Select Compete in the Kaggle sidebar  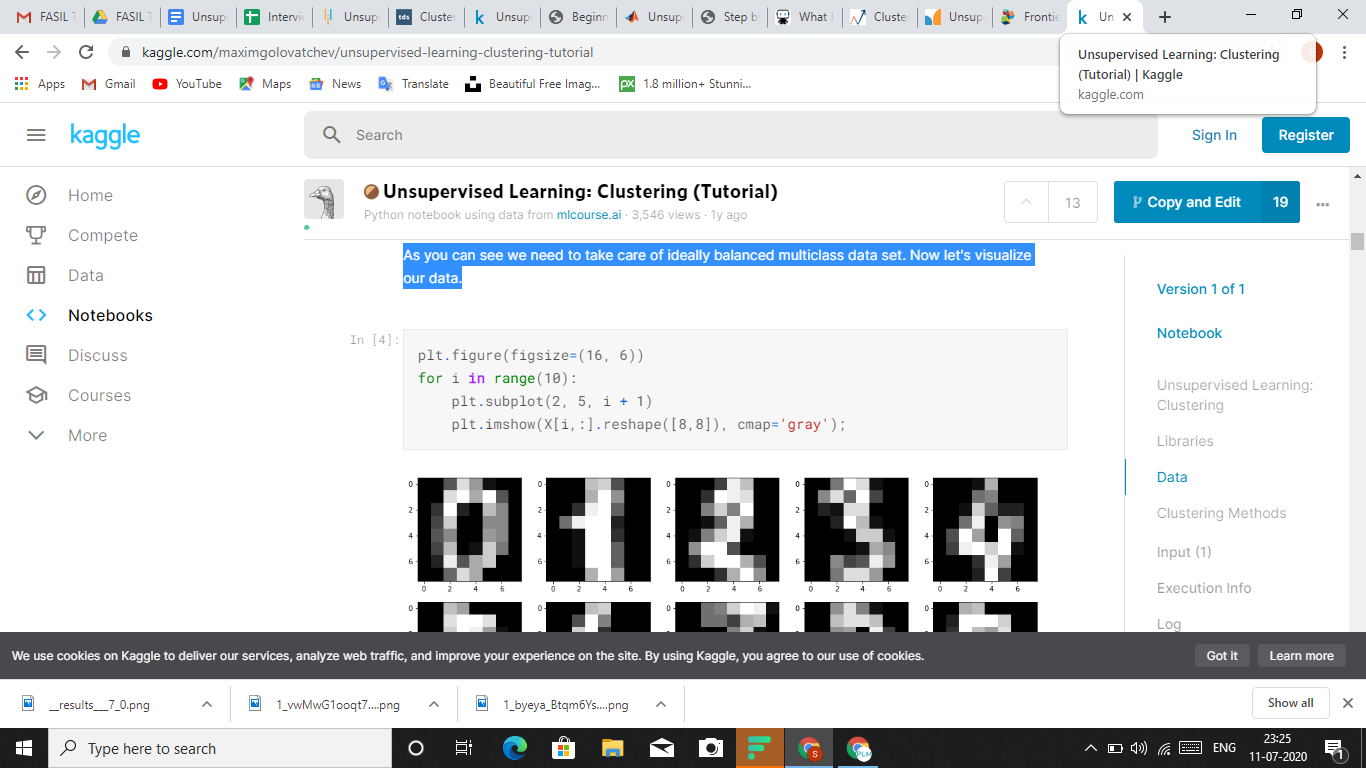(103, 235)
